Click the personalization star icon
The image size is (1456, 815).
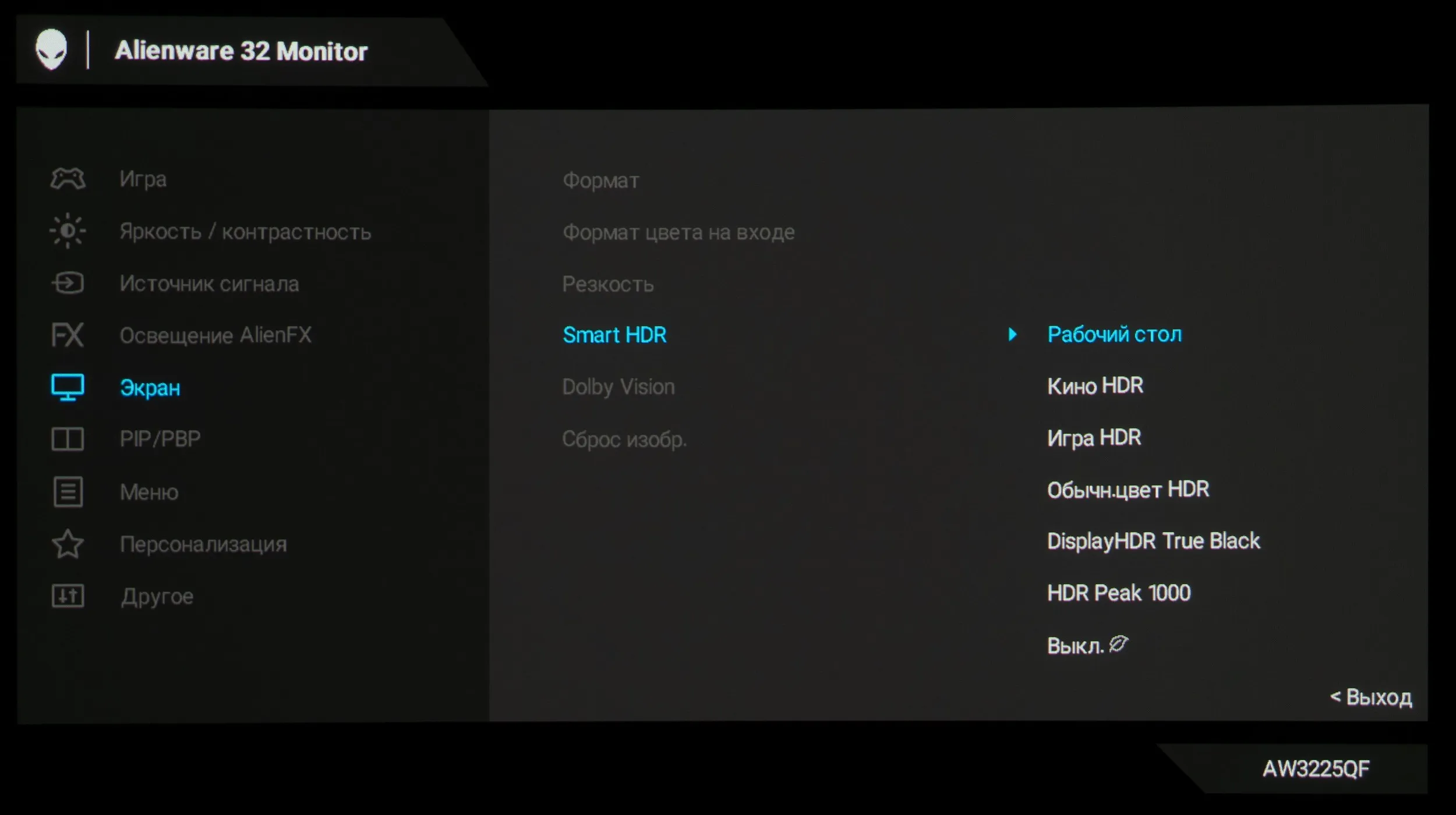pyautogui.click(x=68, y=544)
